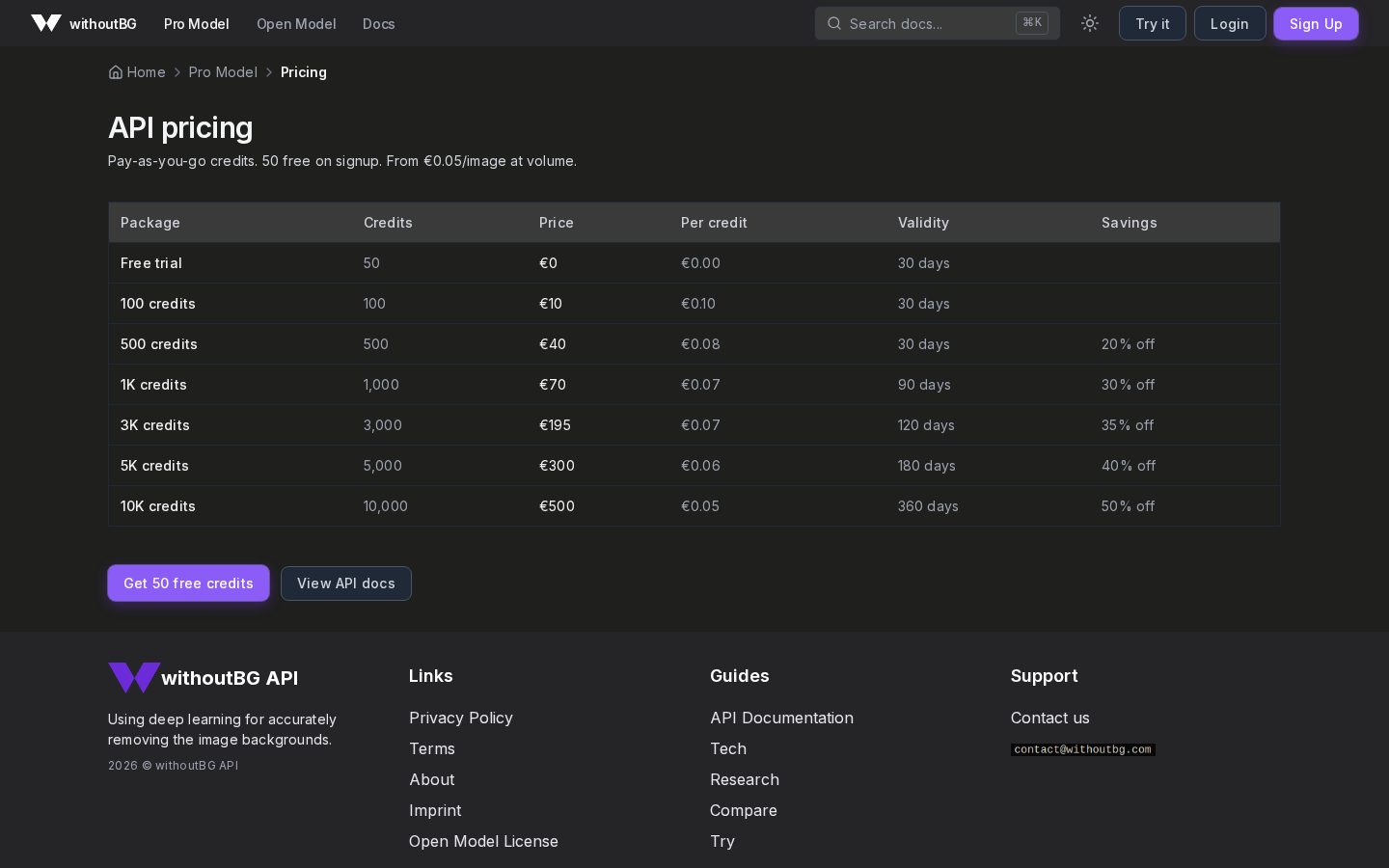
Task: Click the Package column header
Action: (x=150, y=223)
